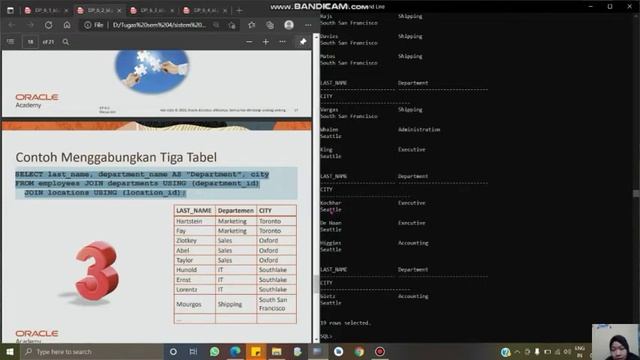Open Cortana from the taskbar
This screenshot has height=360, width=640.
pyautogui.click(x=173, y=351)
